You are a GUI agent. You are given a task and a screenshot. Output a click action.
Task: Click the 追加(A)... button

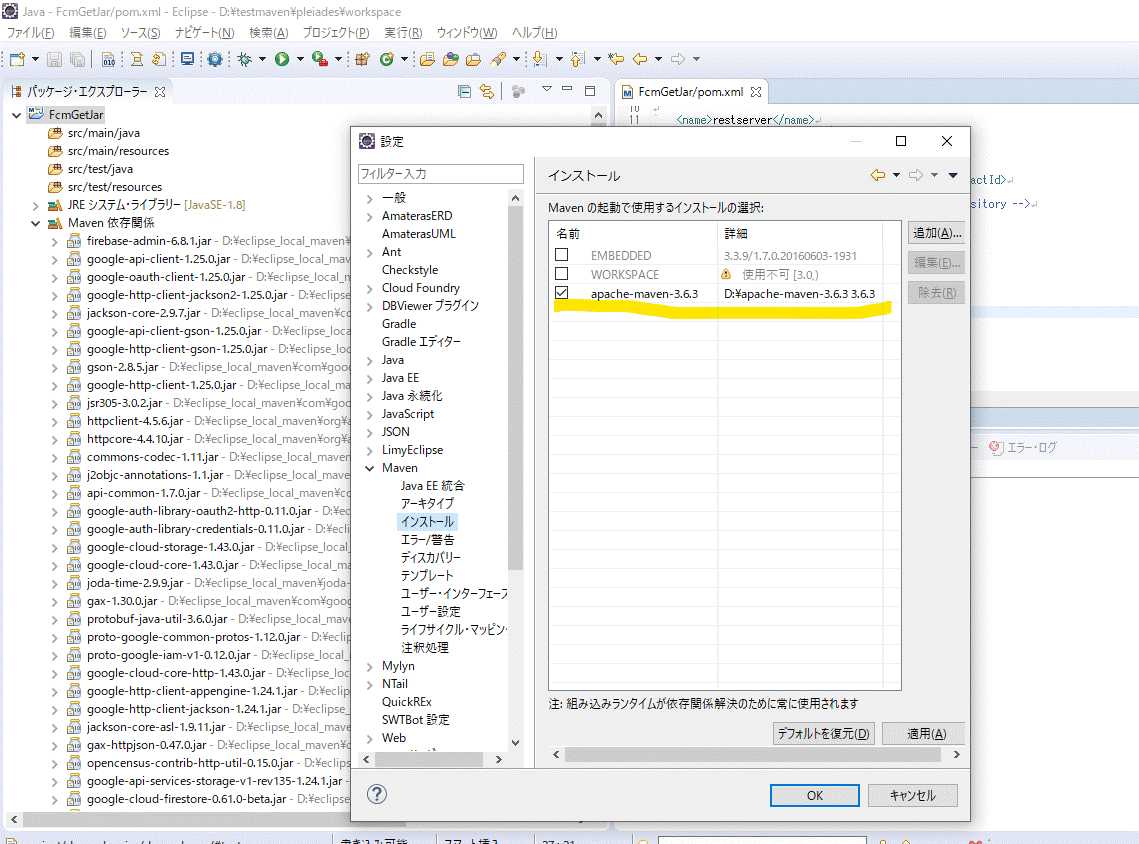coord(936,233)
